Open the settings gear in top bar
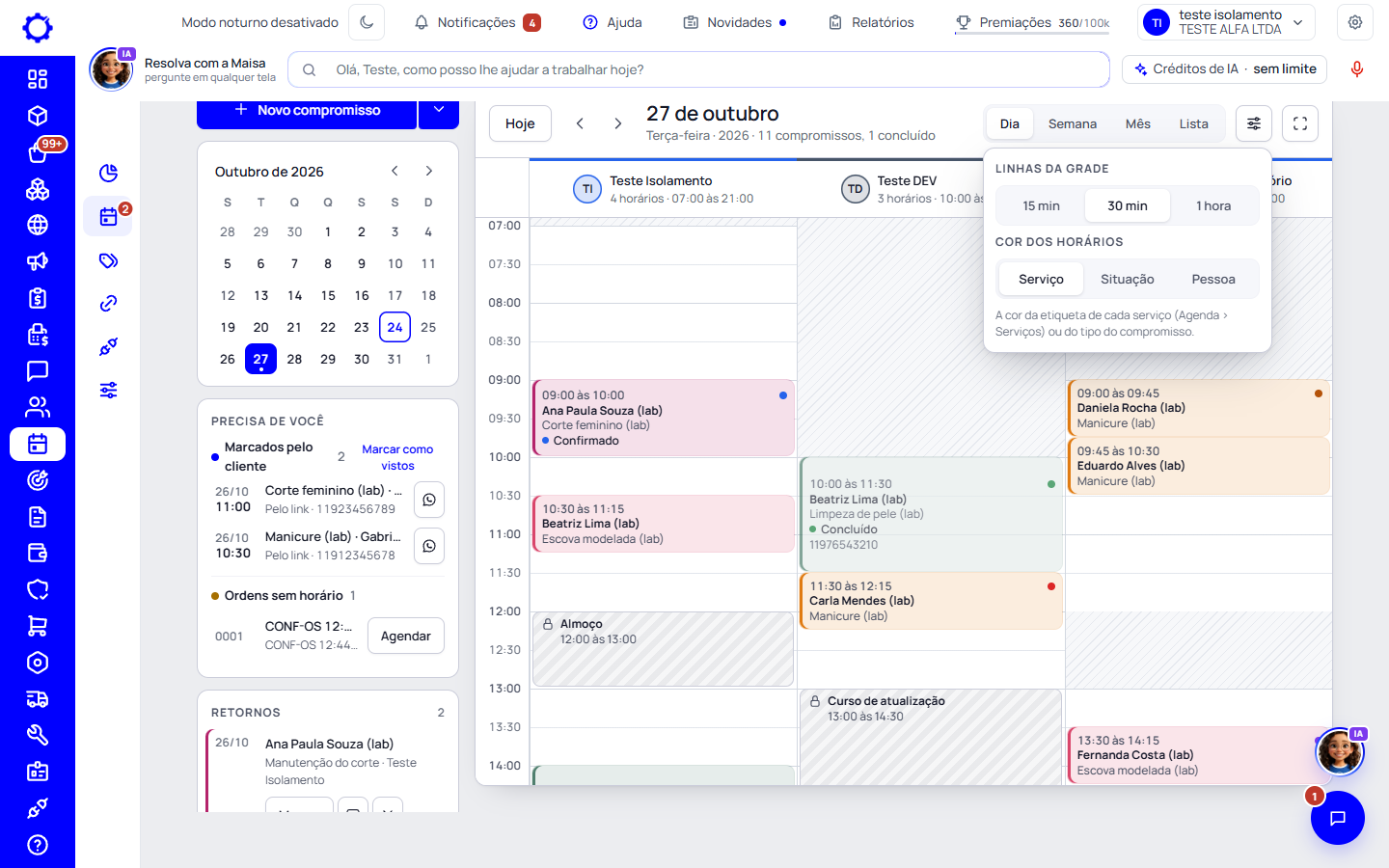Screen dimensions: 1389x868 click(1355, 22)
